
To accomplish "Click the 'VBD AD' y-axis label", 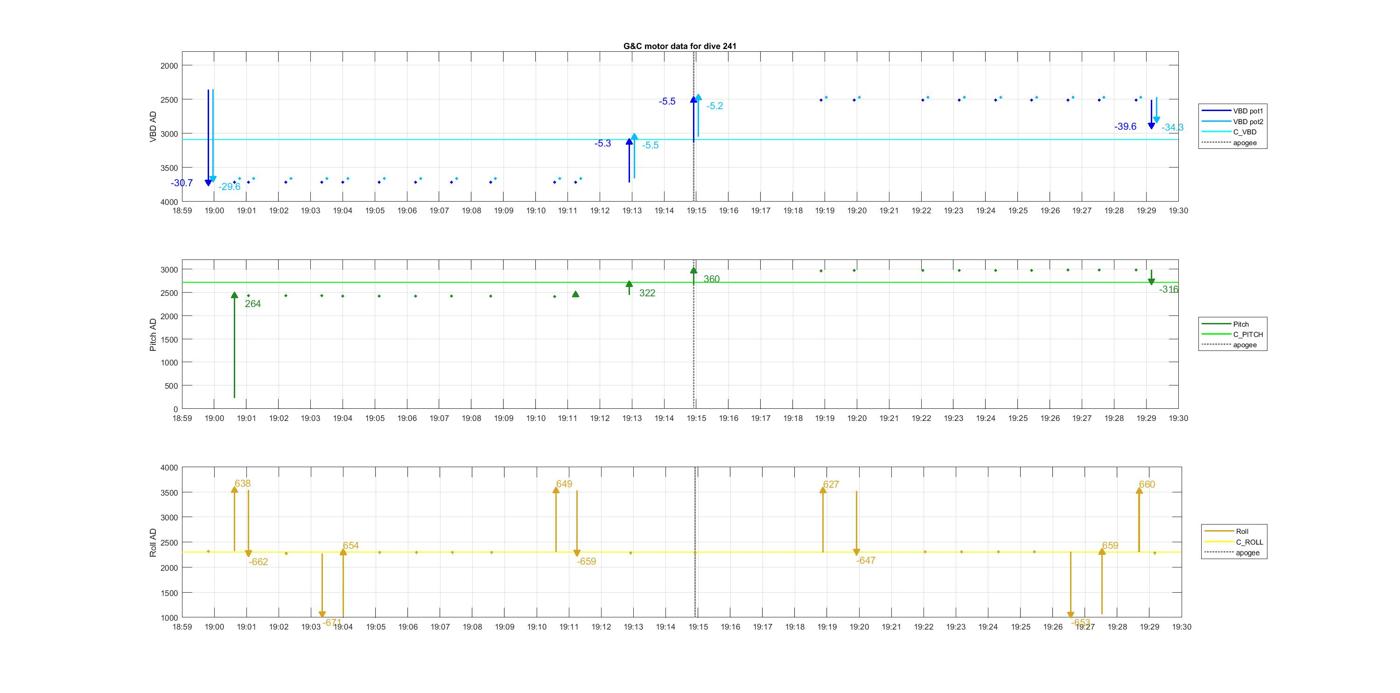I will click(154, 126).
